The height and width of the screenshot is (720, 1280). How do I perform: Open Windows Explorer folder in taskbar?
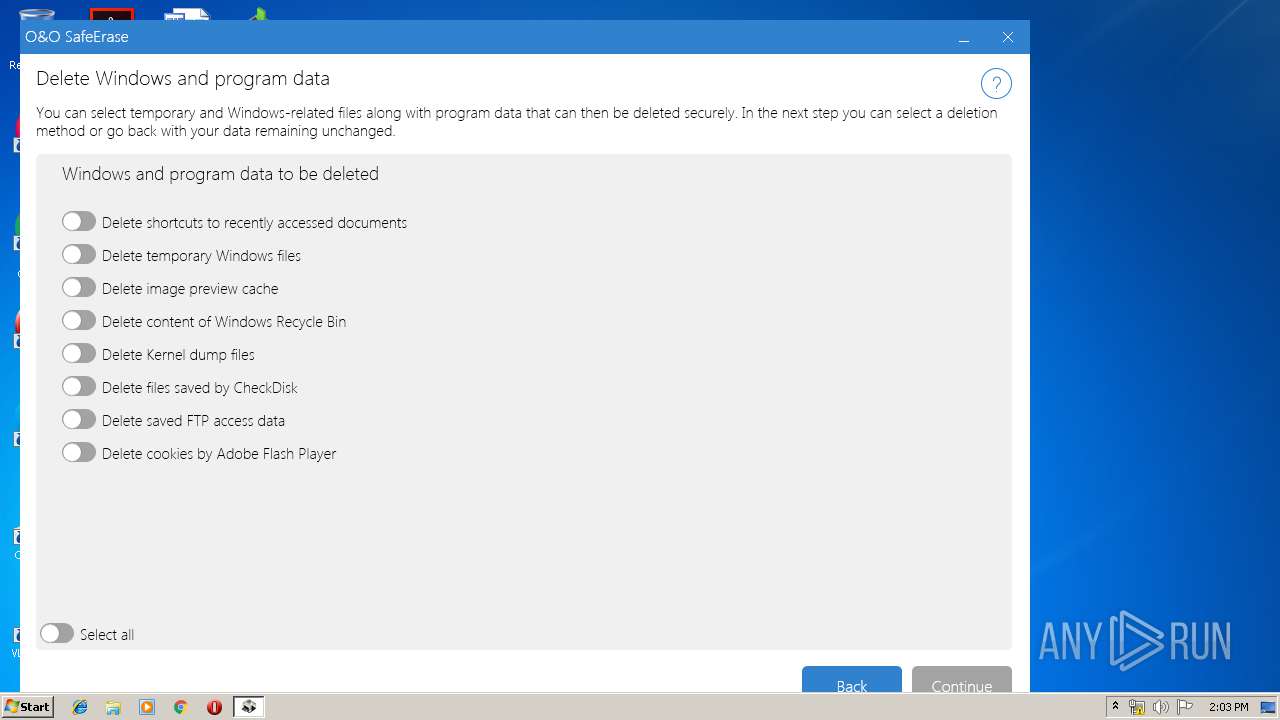point(113,707)
